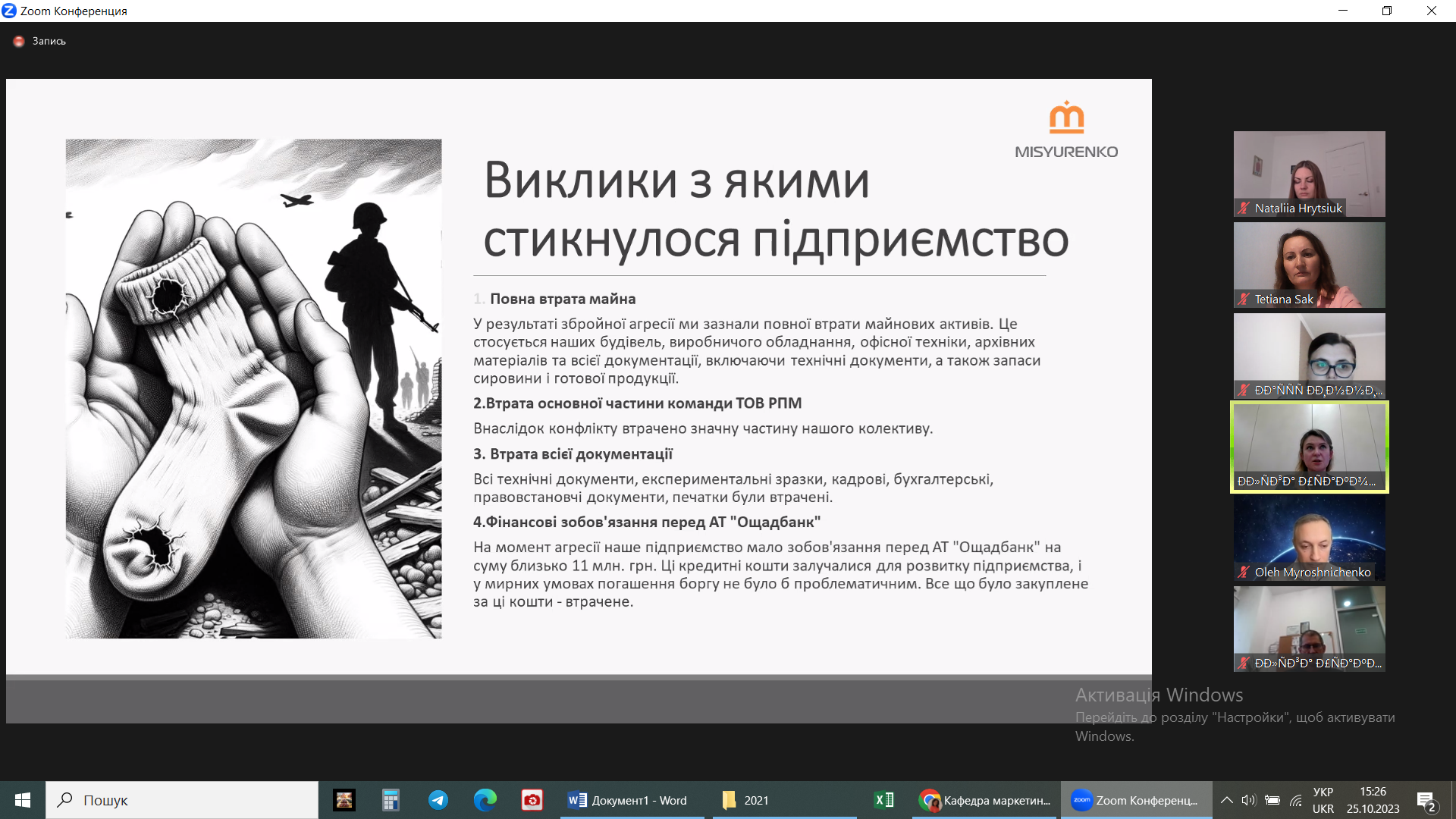Open Excel from the taskbar

883,800
